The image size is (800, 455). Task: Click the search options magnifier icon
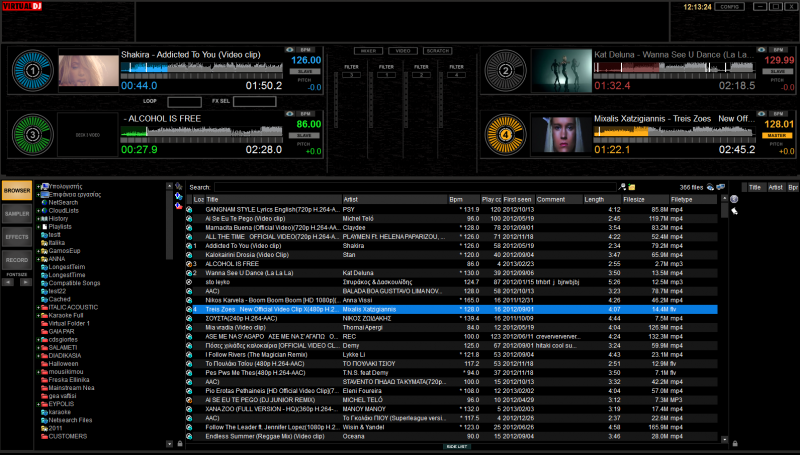(622, 187)
